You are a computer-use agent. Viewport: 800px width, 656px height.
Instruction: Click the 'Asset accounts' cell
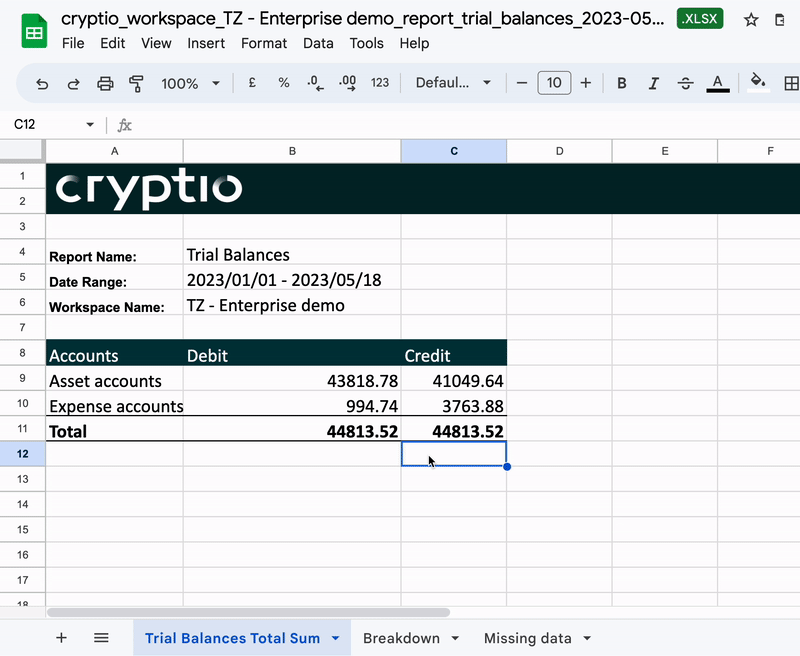(114, 379)
